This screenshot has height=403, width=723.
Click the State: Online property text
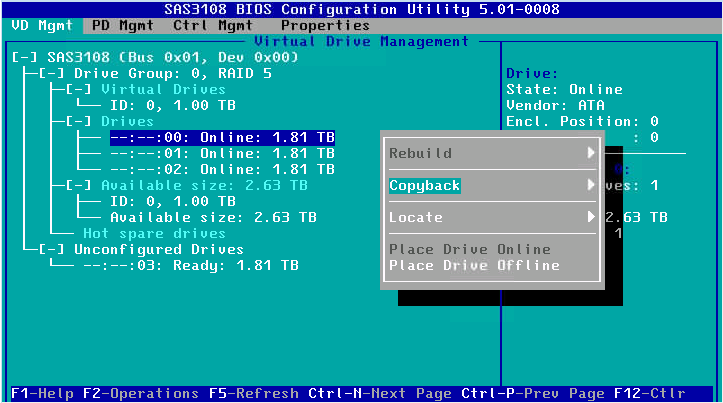coord(564,89)
